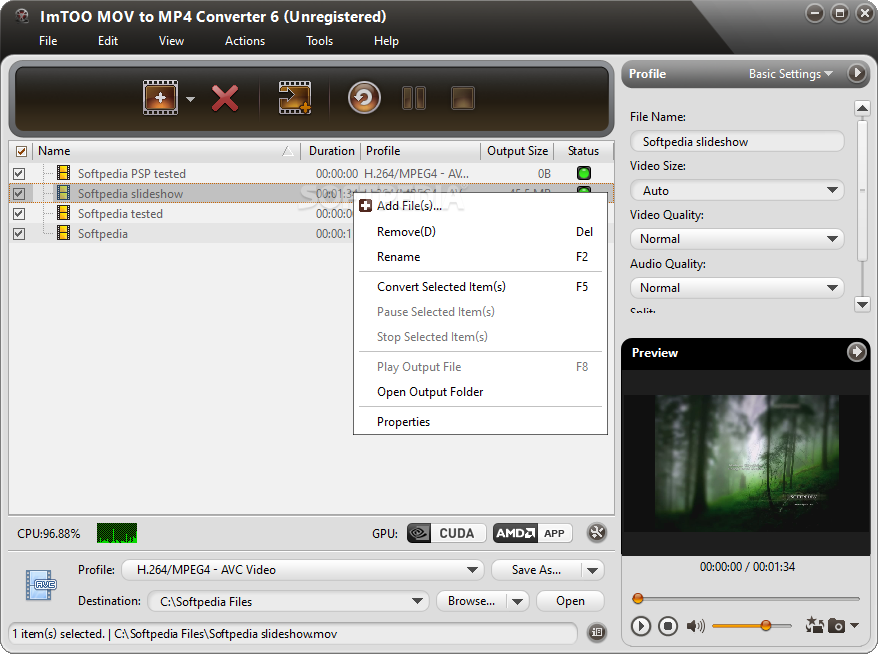Uncheck the Softpedia tested checkbox

point(19,213)
